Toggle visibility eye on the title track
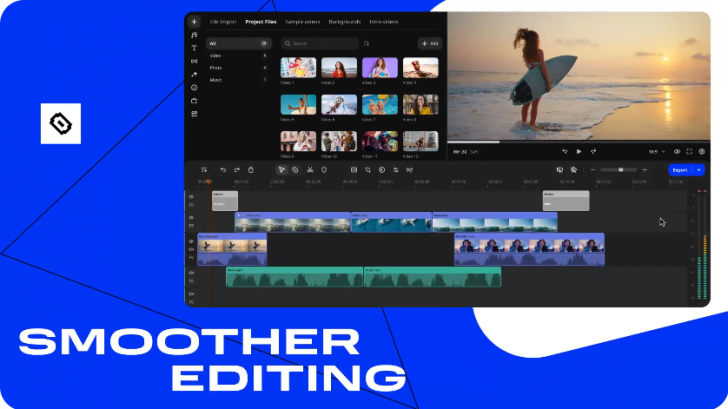Image resolution: width=728 pixels, height=409 pixels. tap(191, 197)
